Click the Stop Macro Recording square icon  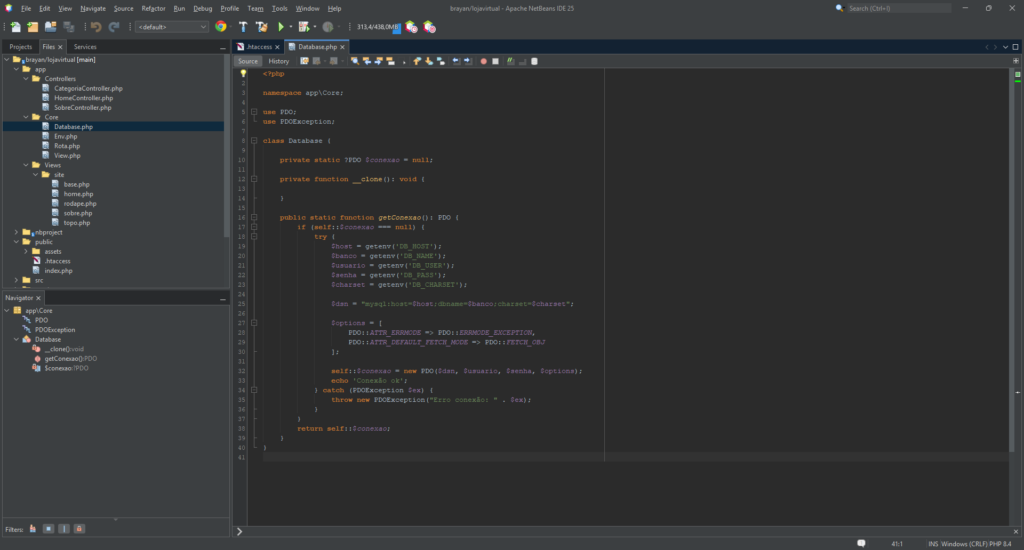tap(495, 61)
